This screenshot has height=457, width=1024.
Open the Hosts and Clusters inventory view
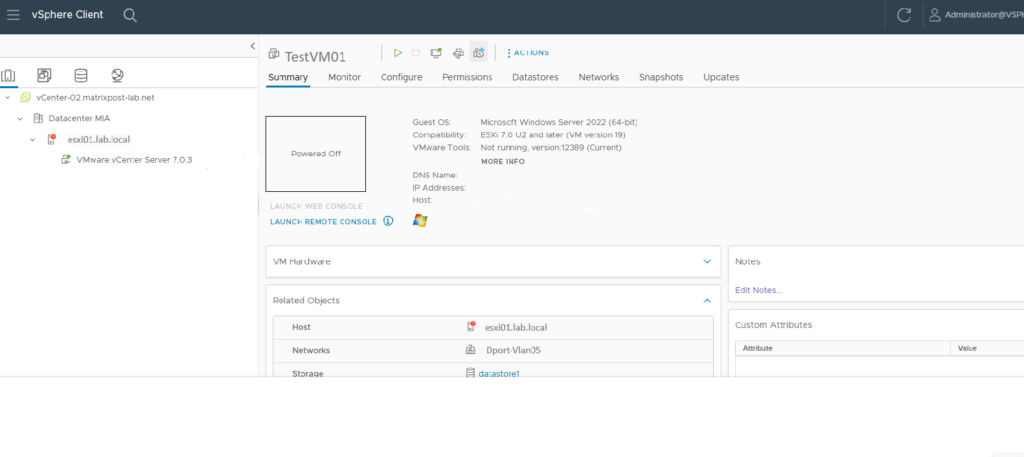[x=10, y=75]
